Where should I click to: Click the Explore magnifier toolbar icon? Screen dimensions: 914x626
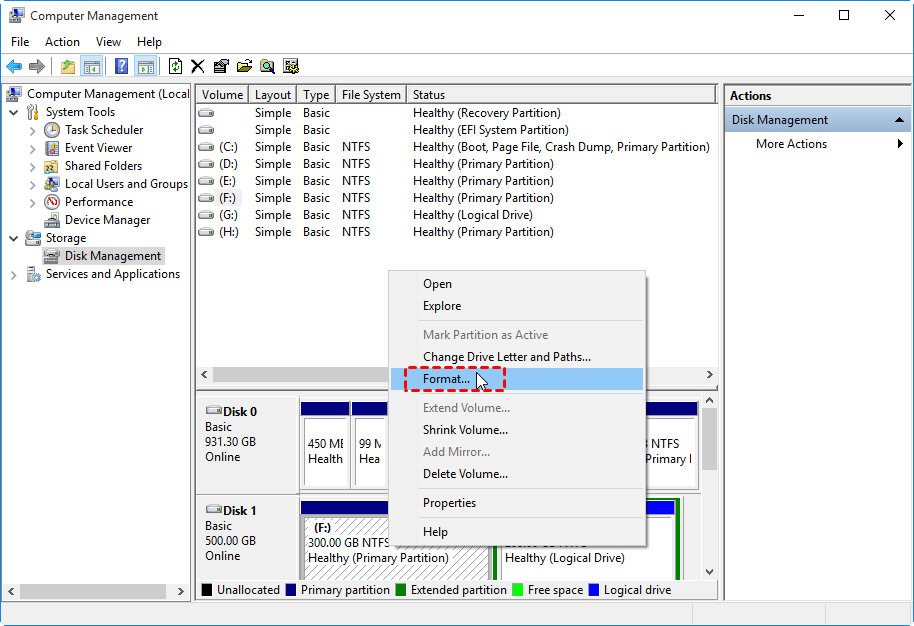pos(268,66)
